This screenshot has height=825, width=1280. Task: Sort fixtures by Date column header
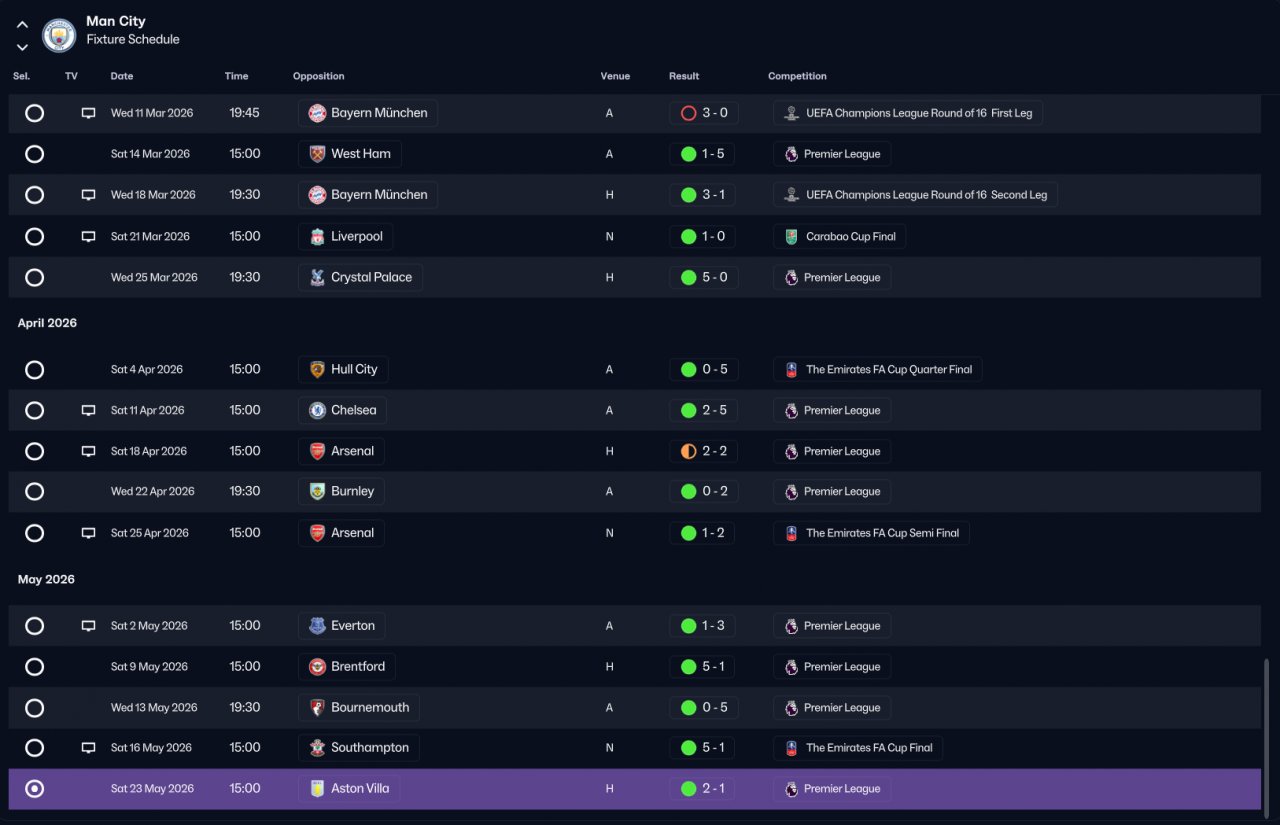tap(121, 76)
